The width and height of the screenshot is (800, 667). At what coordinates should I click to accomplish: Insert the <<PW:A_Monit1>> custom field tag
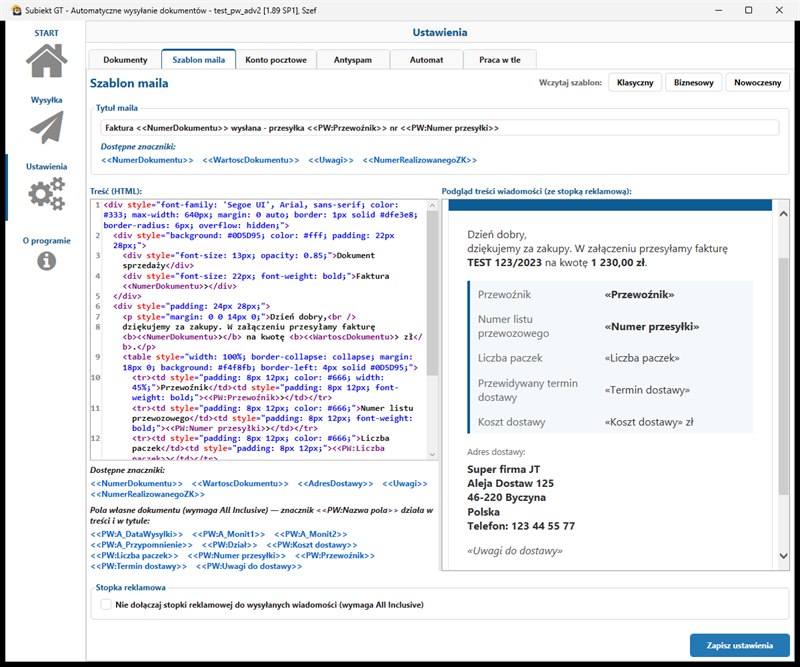(x=229, y=534)
